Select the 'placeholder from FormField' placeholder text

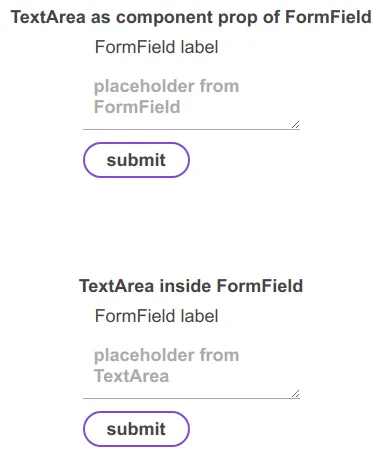coord(166,97)
